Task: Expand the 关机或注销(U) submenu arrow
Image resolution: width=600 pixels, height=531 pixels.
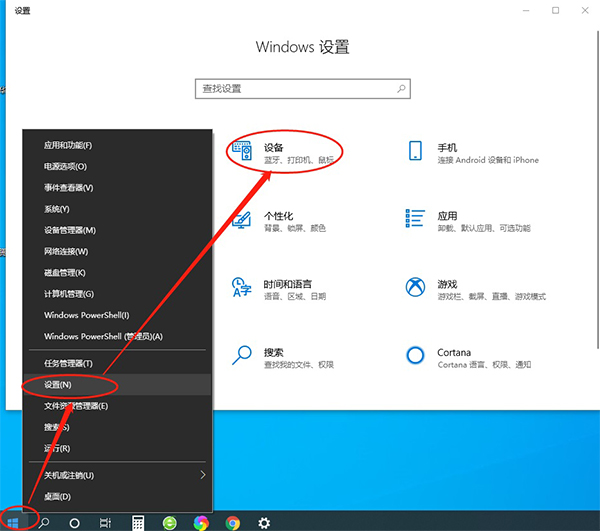Action: coord(203,475)
